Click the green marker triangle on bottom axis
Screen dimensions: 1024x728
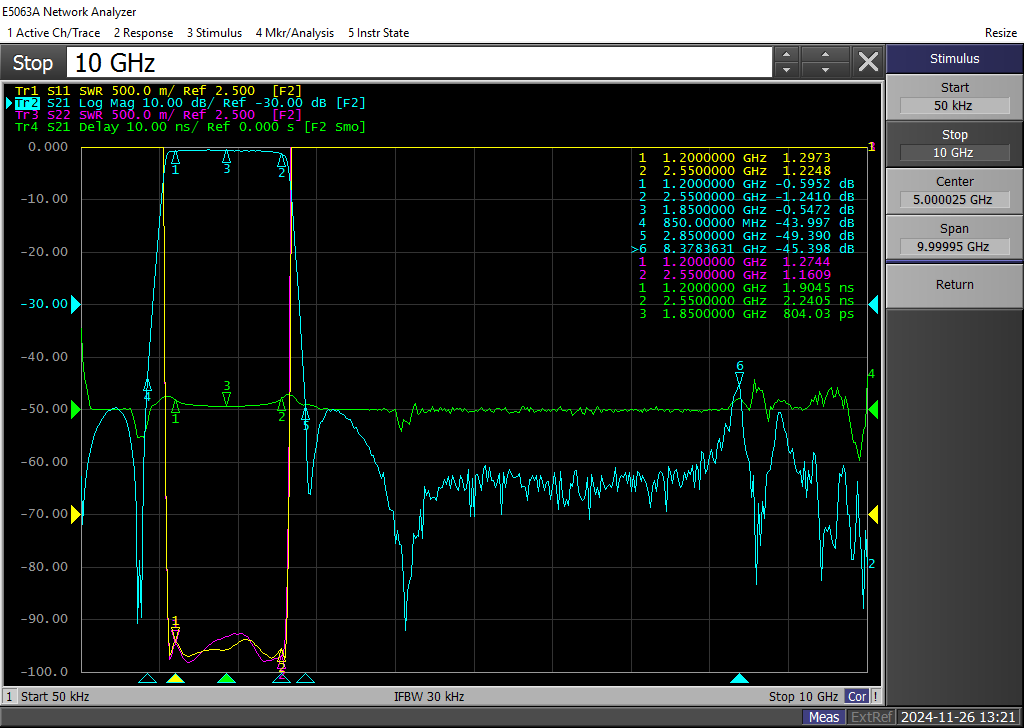coord(227,679)
